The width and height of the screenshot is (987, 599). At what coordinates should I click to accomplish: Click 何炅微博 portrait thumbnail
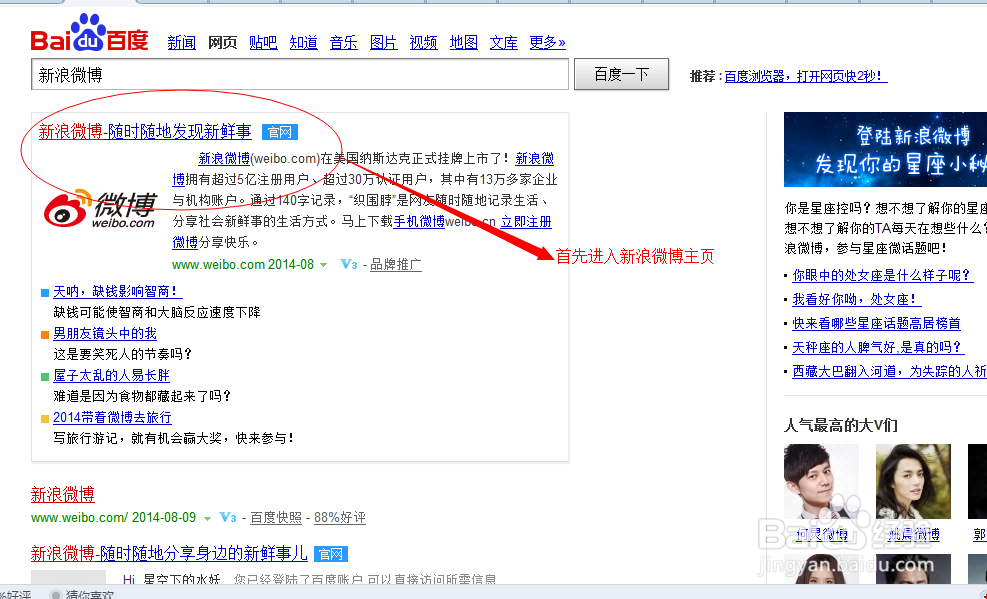(821, 481)
